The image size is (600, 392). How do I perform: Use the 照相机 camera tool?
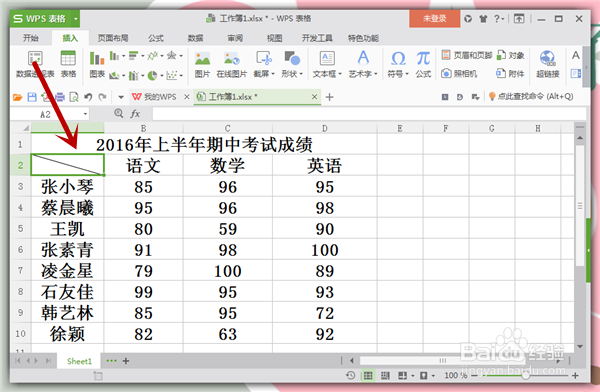point(459,73)
